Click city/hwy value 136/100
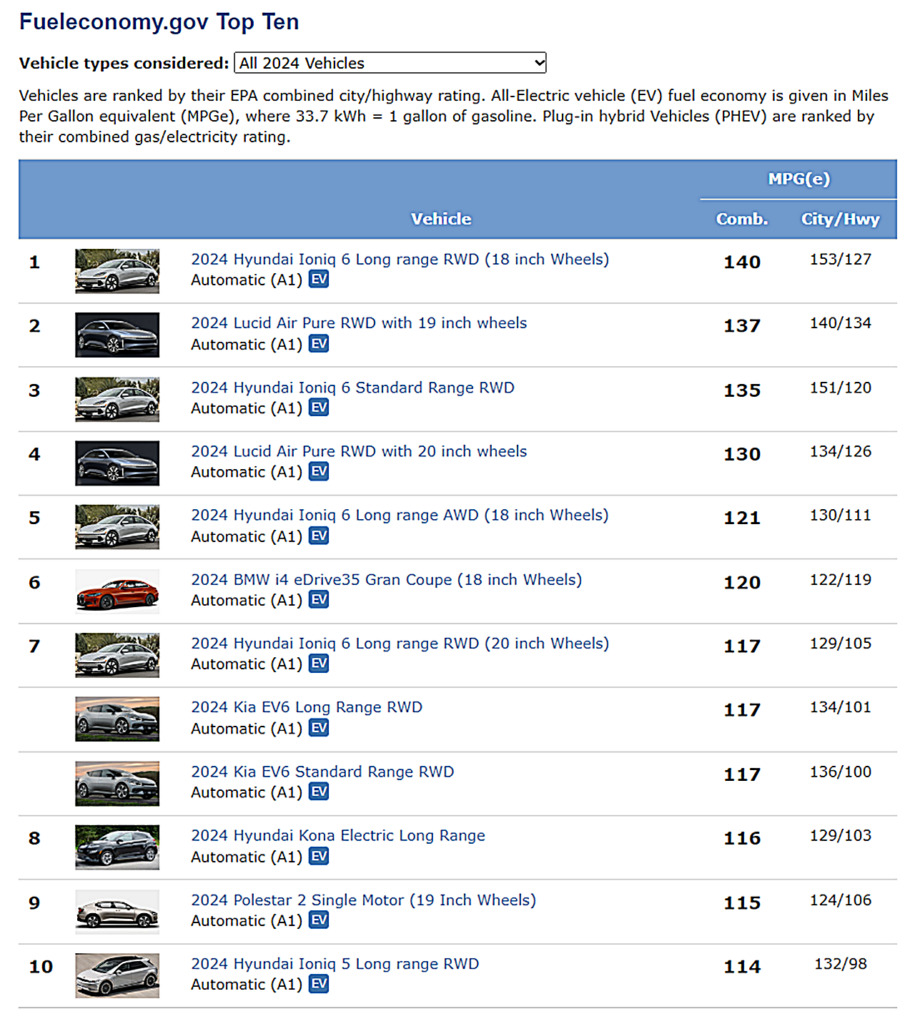 pyautogui.click(x=841, y=771)
